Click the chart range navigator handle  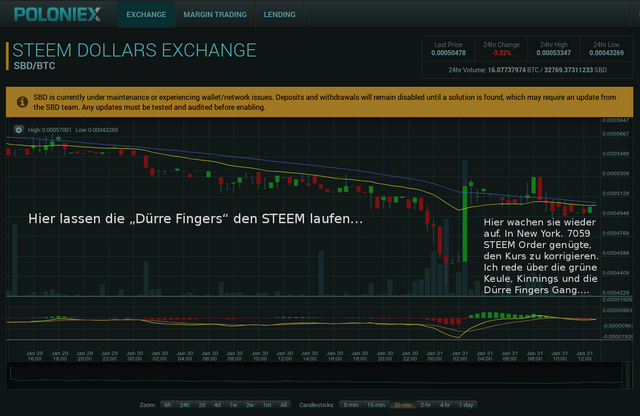click(x=628, y=376)
